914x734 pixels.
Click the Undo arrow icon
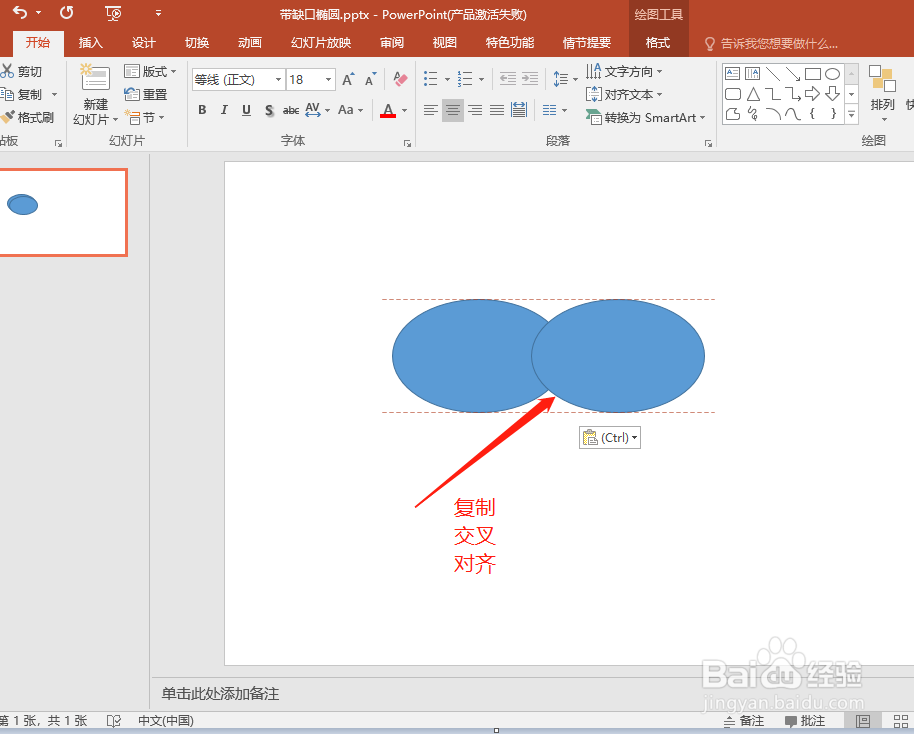[20, 13]
